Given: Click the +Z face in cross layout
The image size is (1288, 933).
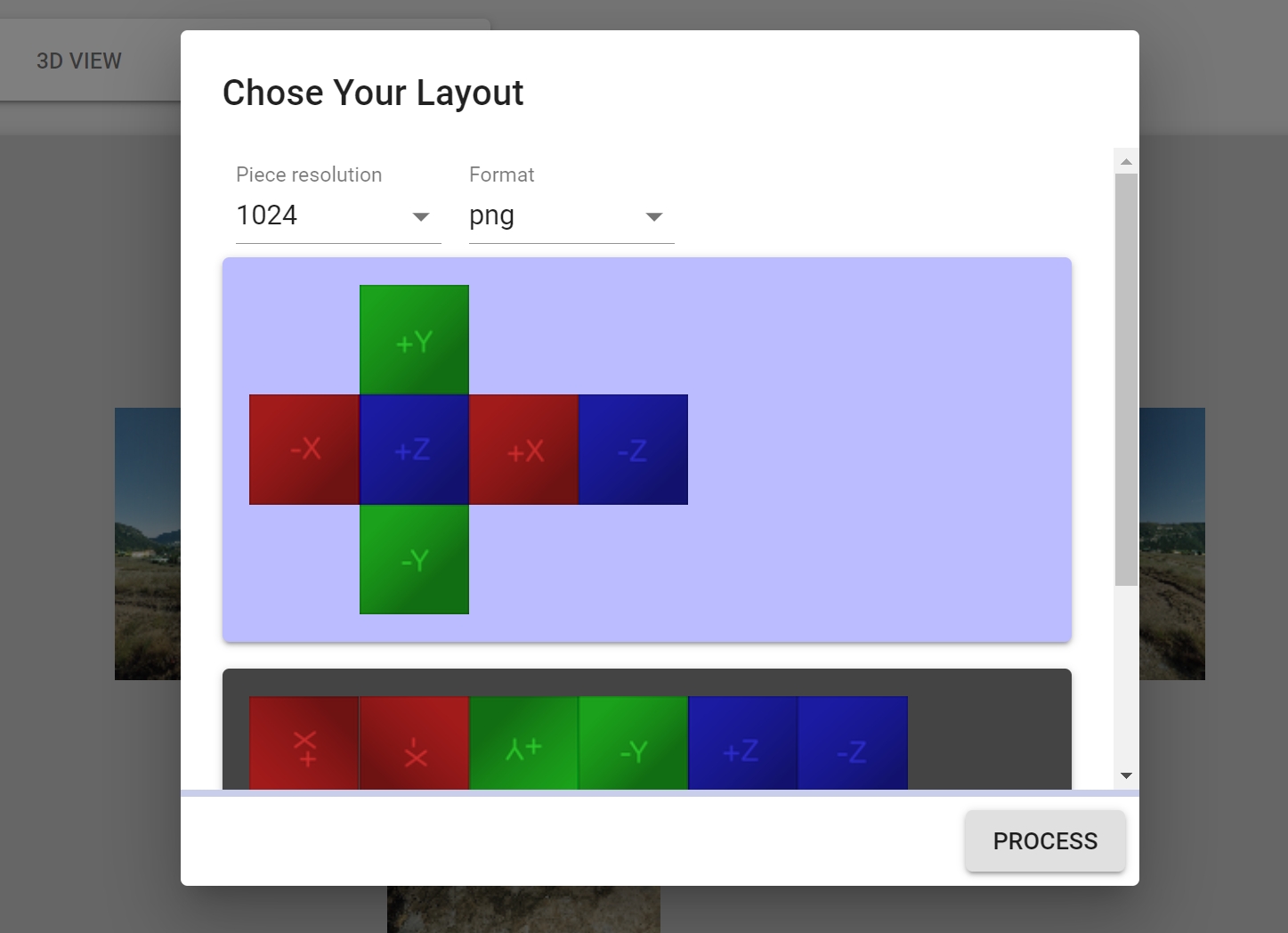Looking at the screenshot, I should click(414, 450).
